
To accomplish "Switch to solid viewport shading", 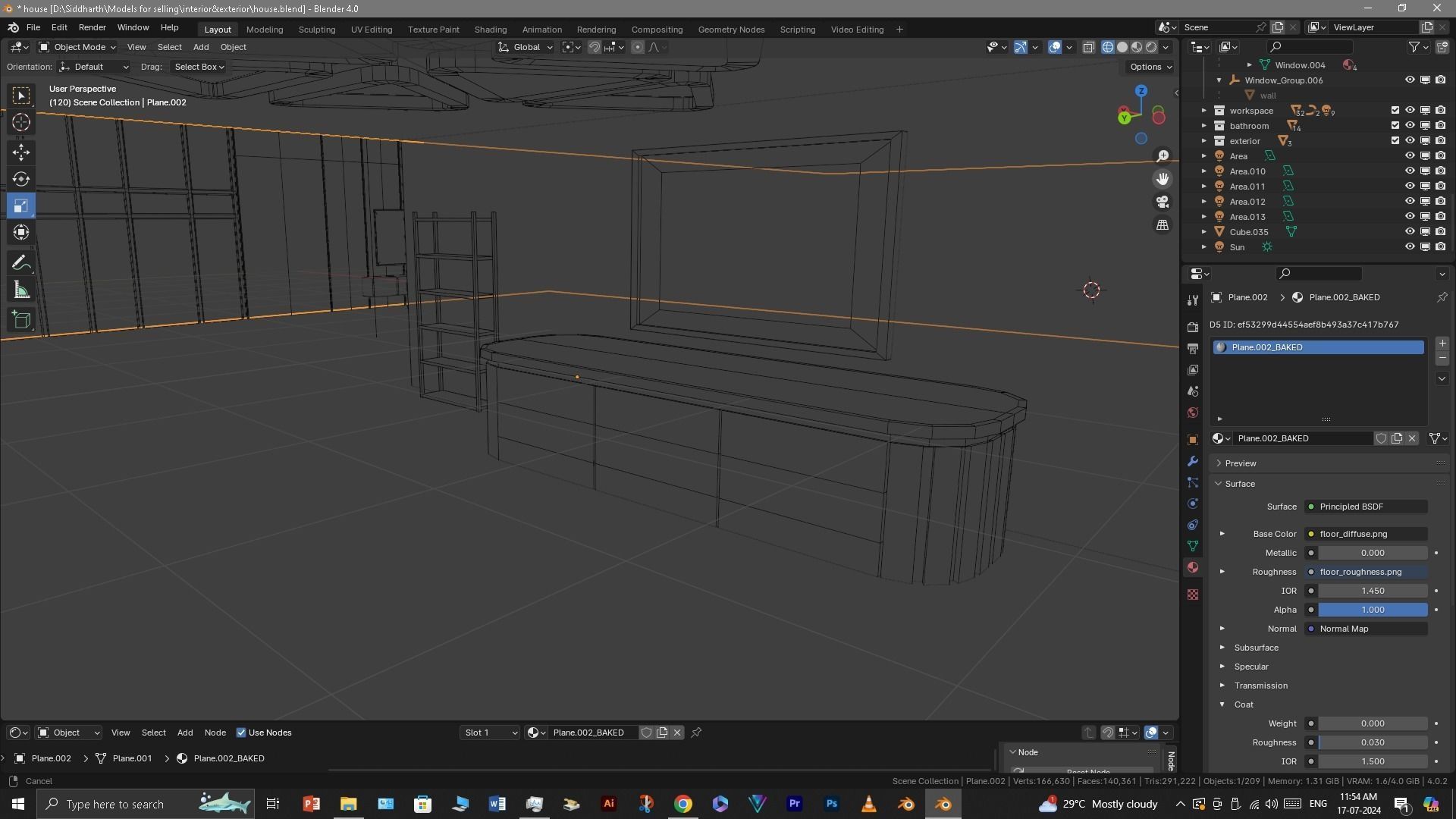I will (x=1122, y=47).
